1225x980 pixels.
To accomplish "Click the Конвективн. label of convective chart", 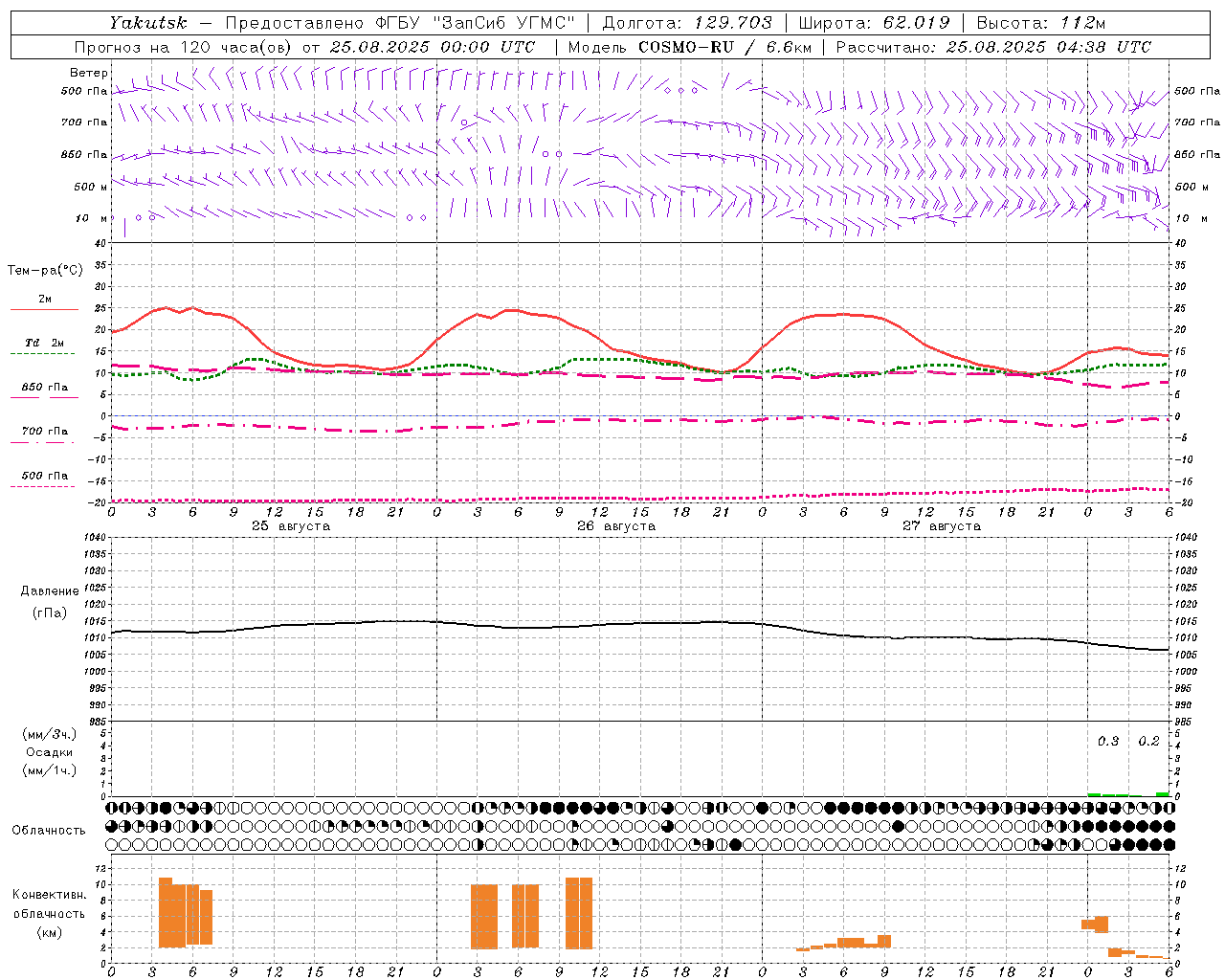I will (x=50, y=895).
